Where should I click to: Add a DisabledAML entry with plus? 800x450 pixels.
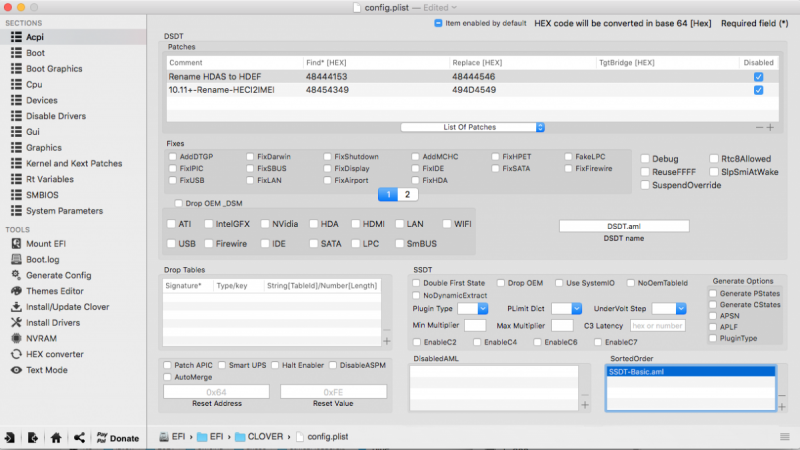tap(585, 405)
